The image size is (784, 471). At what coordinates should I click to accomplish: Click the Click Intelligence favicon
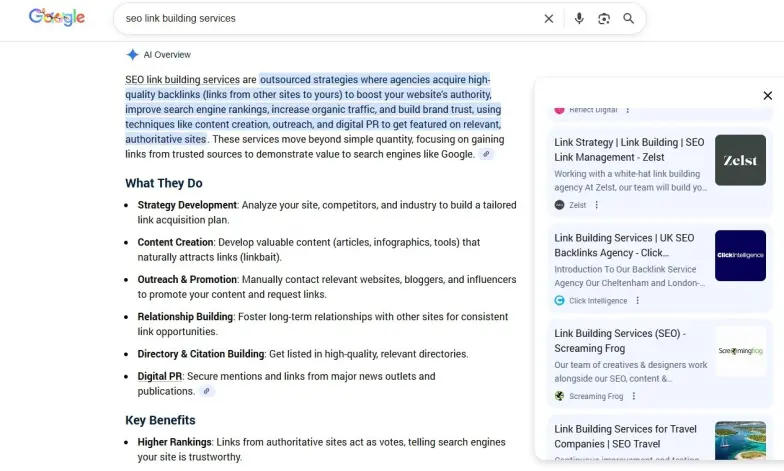tap(560, 300)
